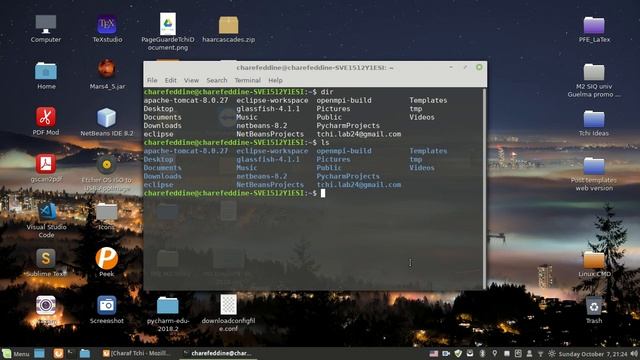The height and width of the screenshot is (360, 640).
Task: Select downloadconfigfile.conf file icon
Action: [229, 304]
